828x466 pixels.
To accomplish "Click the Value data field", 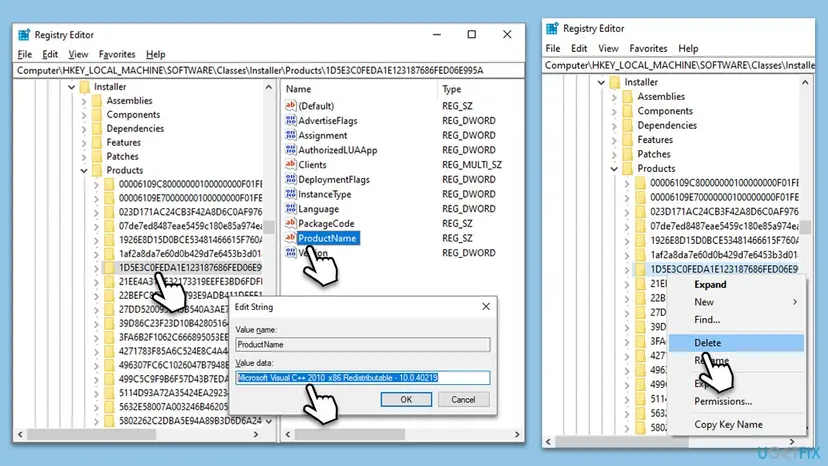I will (x=363, y=378).
